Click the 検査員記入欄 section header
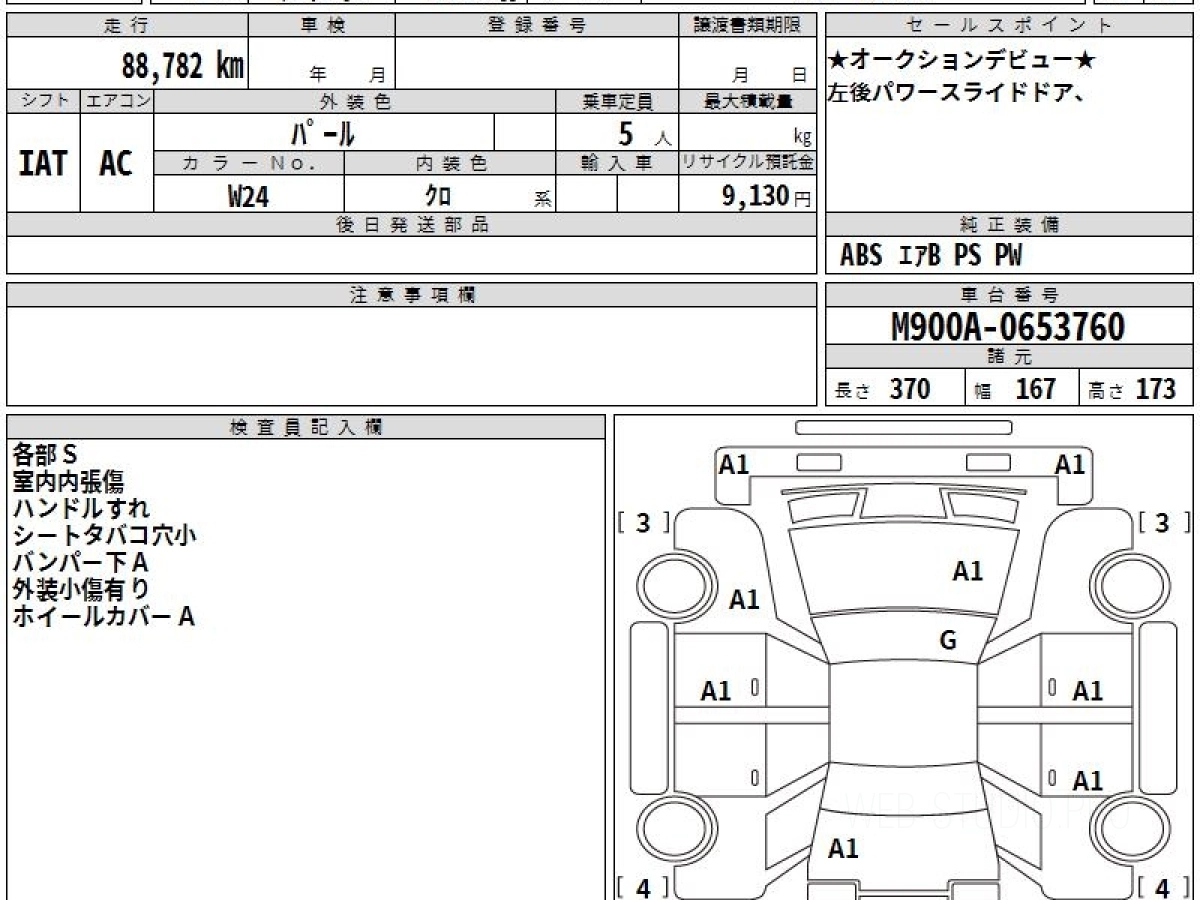The image size is (1200, 900). (x=306, y=426)
